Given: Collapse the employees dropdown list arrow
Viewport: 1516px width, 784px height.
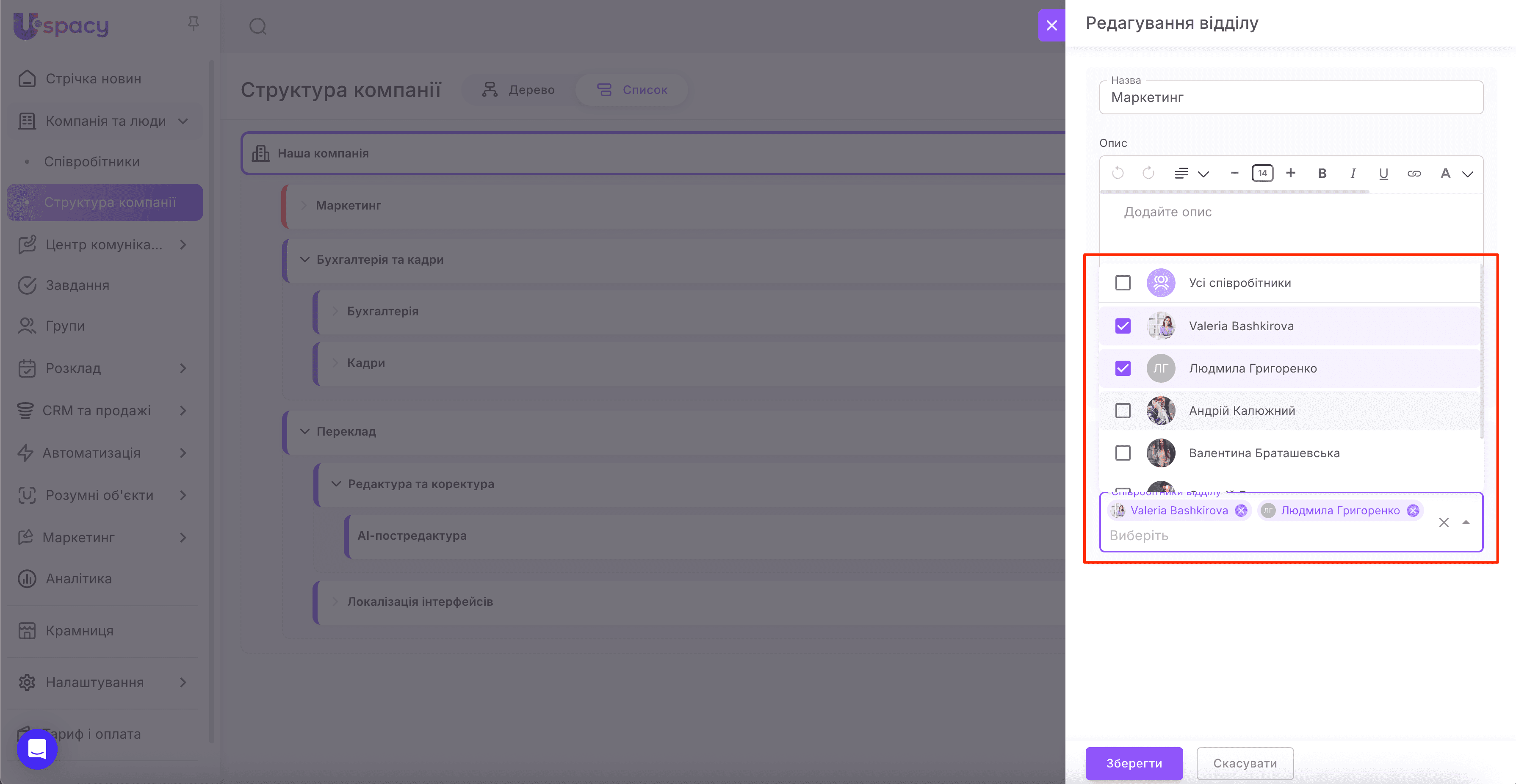Looking at the screenshot, I should (x=1466, y=522).
